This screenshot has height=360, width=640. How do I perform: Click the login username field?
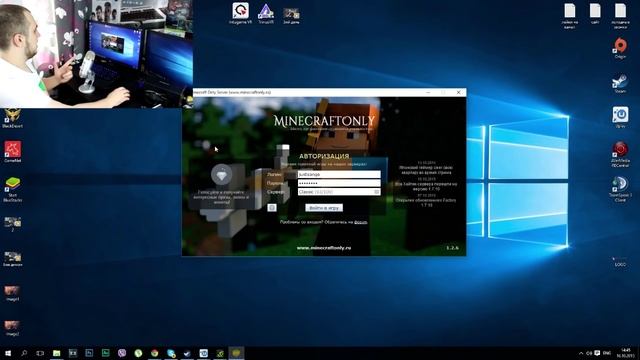(x=339, y=174)
